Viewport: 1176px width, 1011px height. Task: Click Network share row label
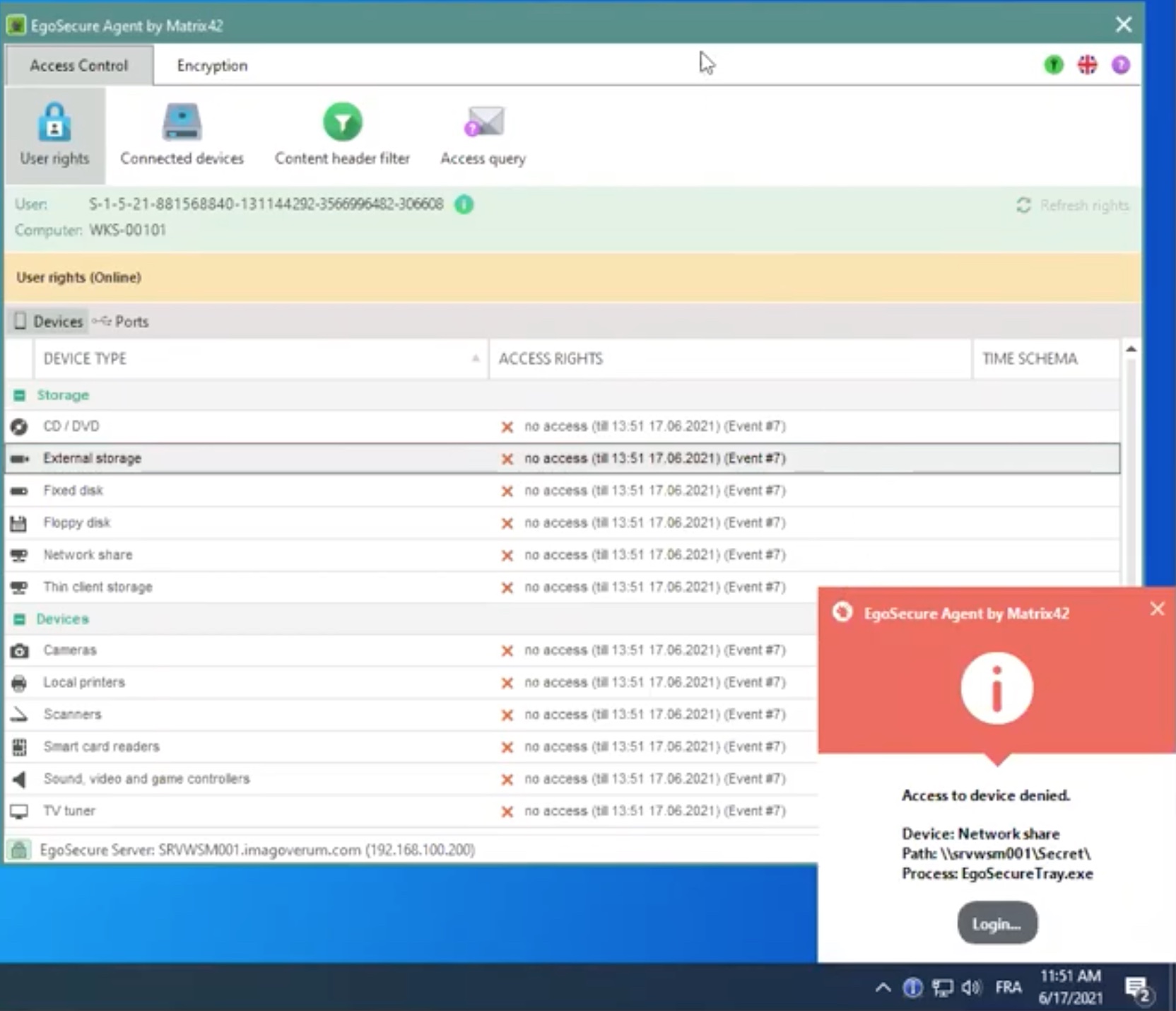[88, 555]
